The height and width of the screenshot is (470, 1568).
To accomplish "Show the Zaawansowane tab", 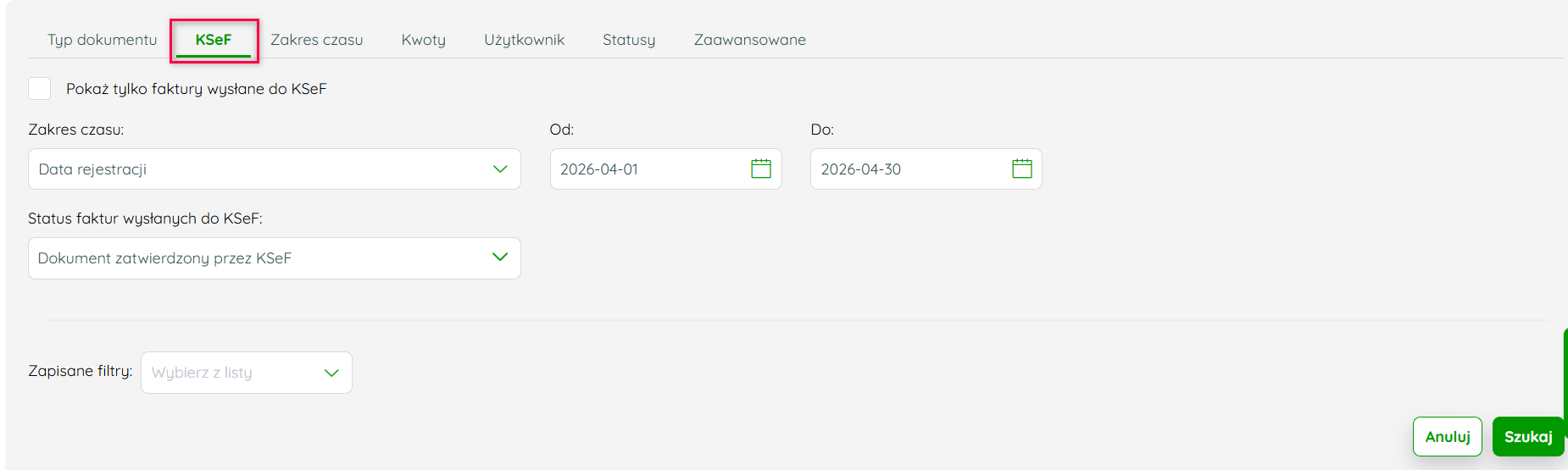I will coord(749,40).
